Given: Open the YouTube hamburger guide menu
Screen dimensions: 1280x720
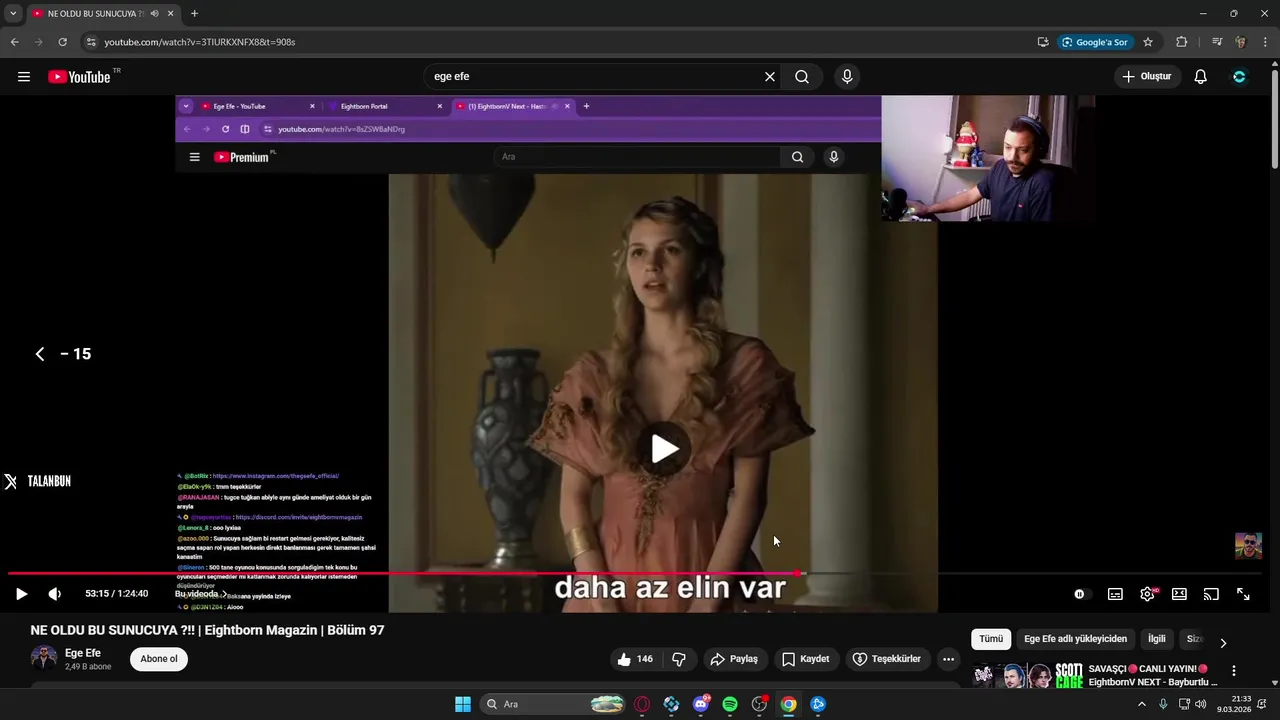Looking at the screenshot, I should pyautogui.click(x=24, y=77).
